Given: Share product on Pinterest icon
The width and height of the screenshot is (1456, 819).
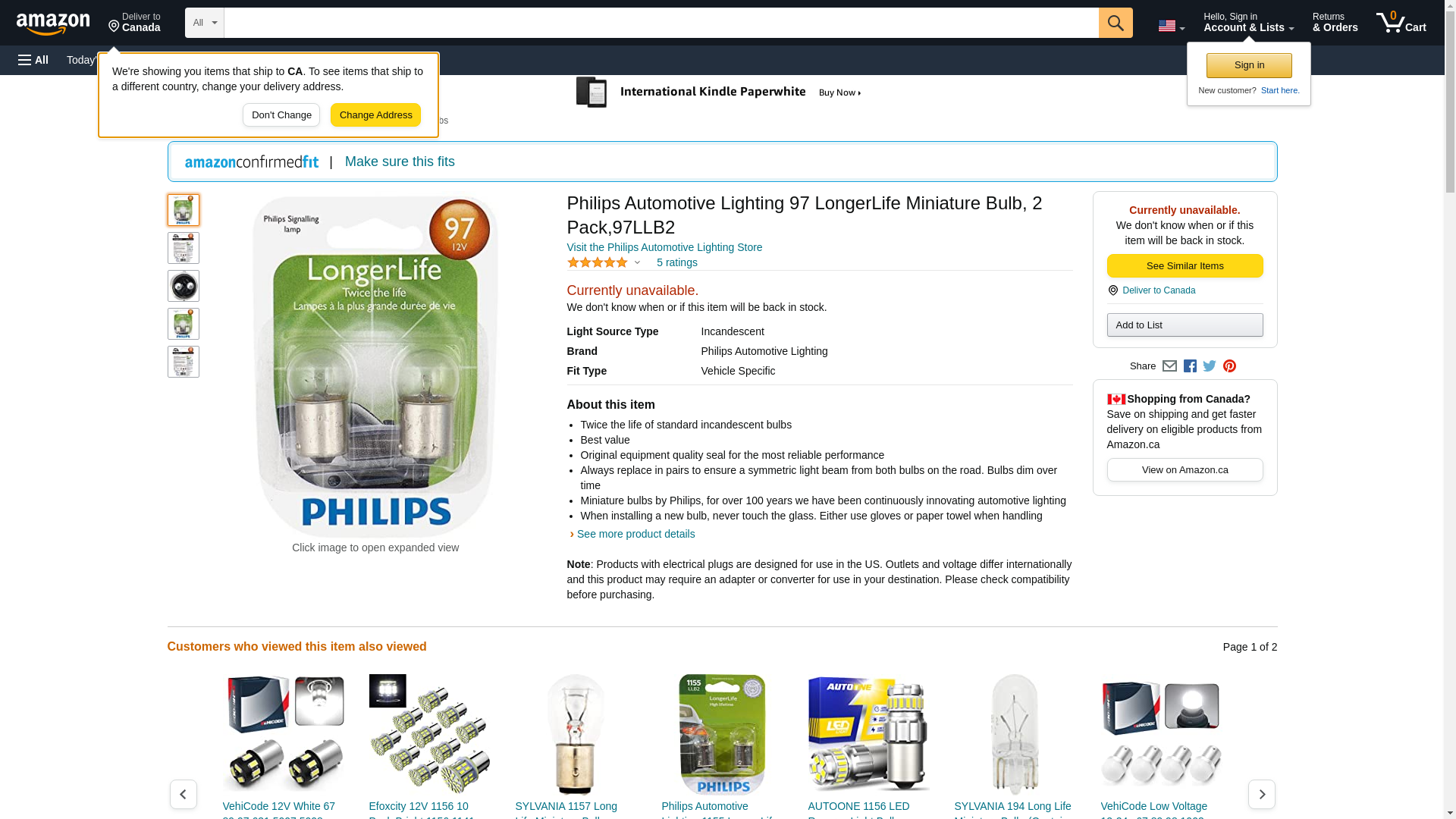Looking at the screenshot, I should click(x=1229, y=366).
